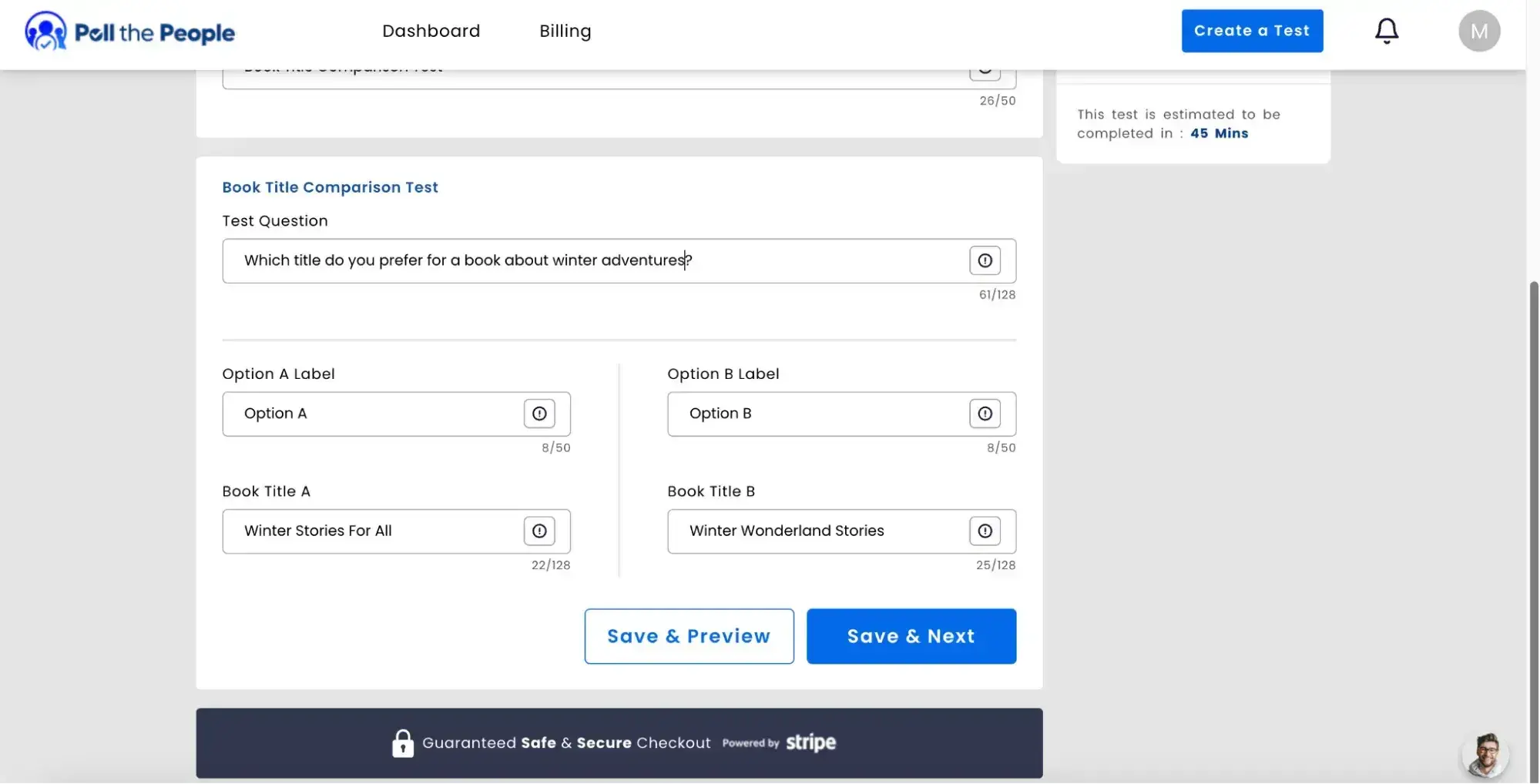Image resolution: width=1540 pixels, height=784 pixels.
Task: Click info icon in Book Title A field
Action: 538,531
